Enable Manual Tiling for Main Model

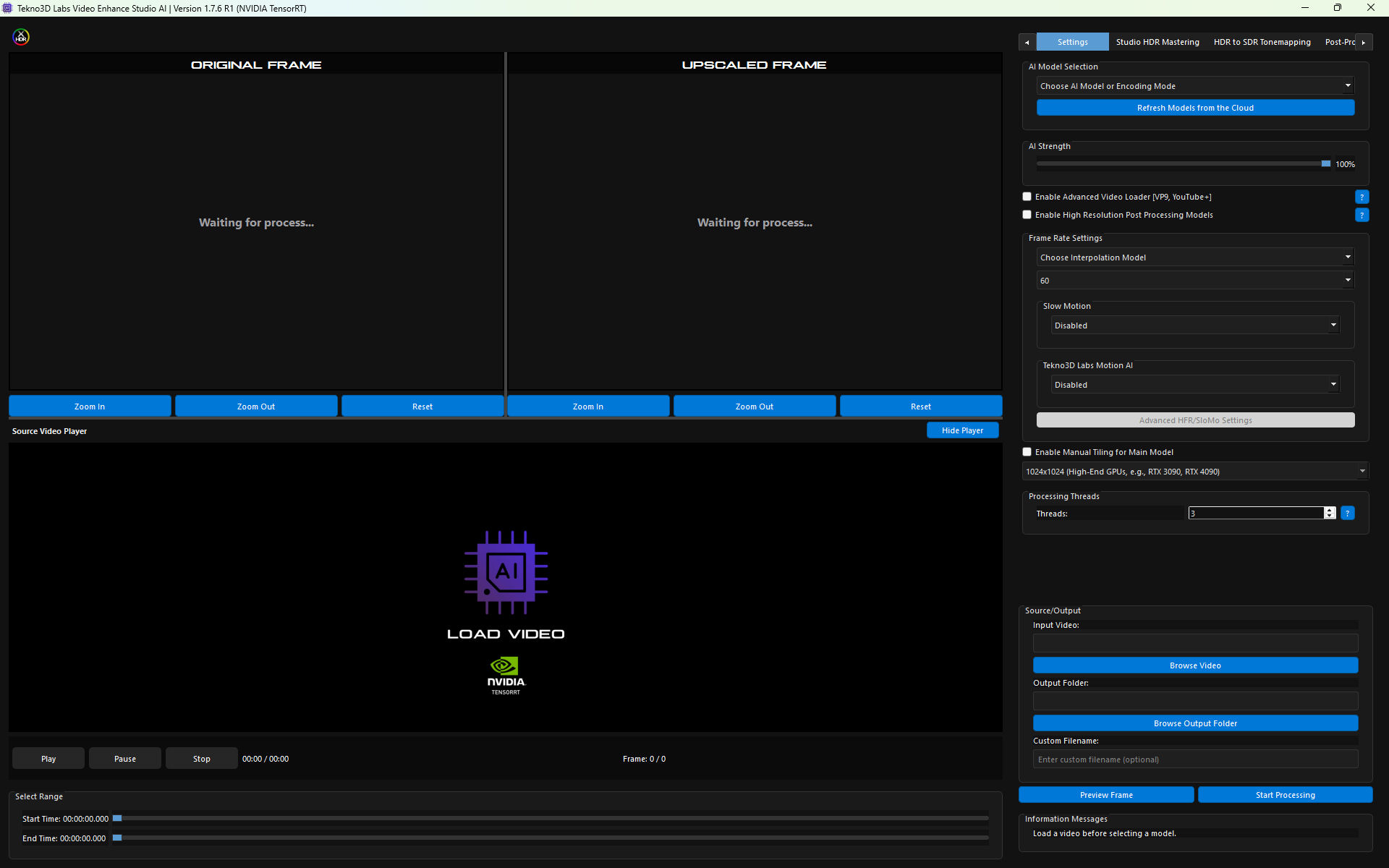pos(1027,452)
